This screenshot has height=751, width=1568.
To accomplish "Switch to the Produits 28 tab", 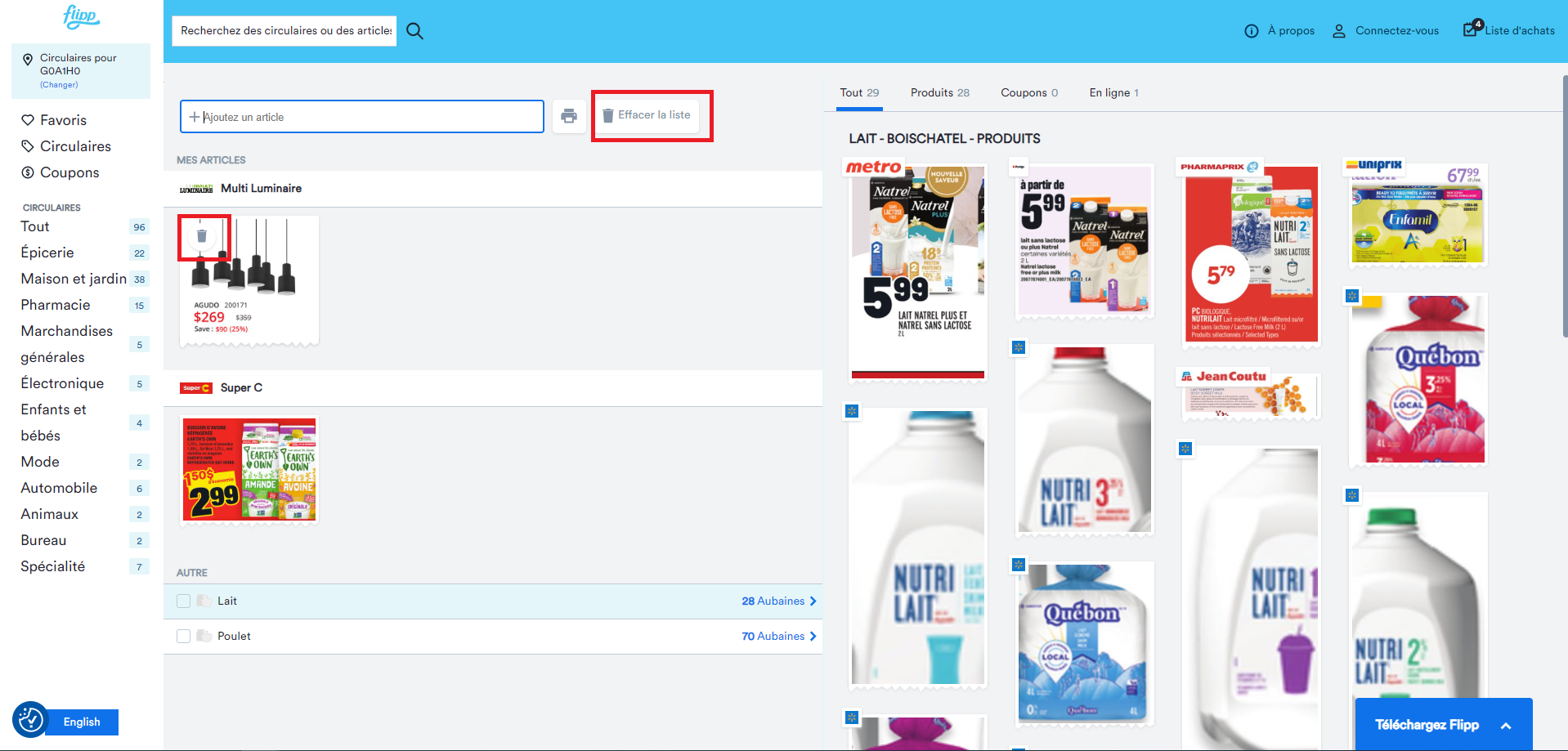I will (x=940, y=92).
